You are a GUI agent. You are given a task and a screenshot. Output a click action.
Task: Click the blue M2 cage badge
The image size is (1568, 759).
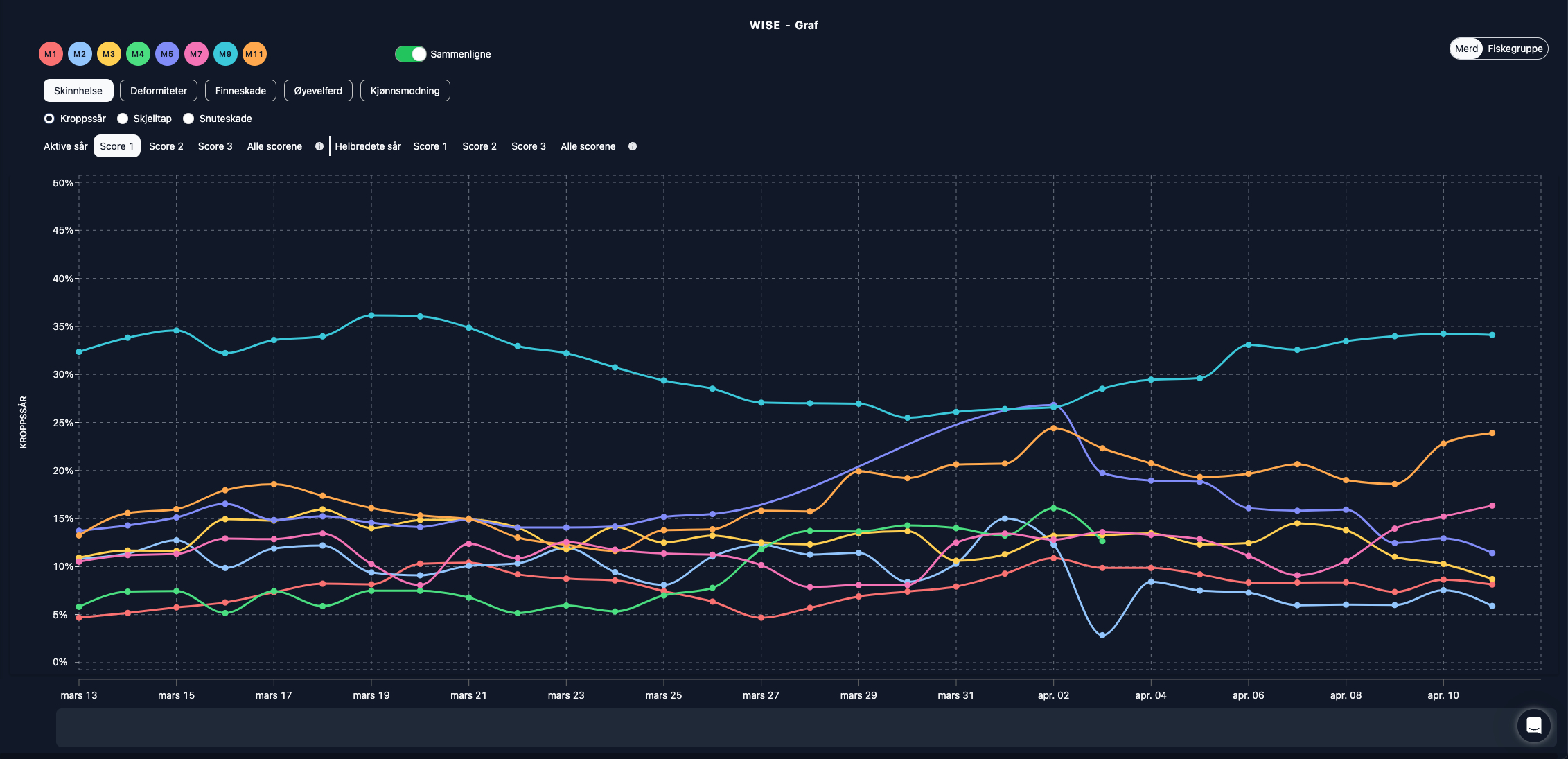click(80, 54)
